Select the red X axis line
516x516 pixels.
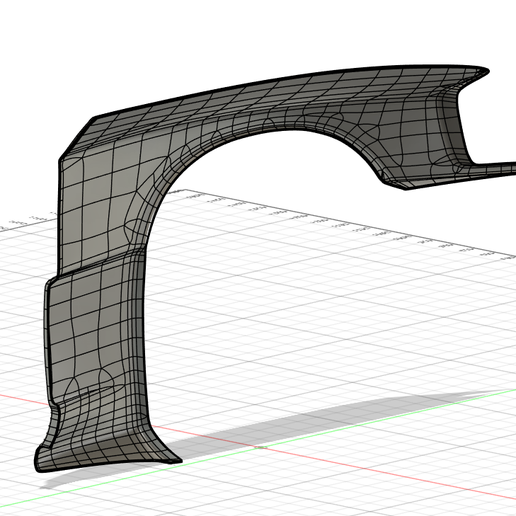[x=367, y=468]
